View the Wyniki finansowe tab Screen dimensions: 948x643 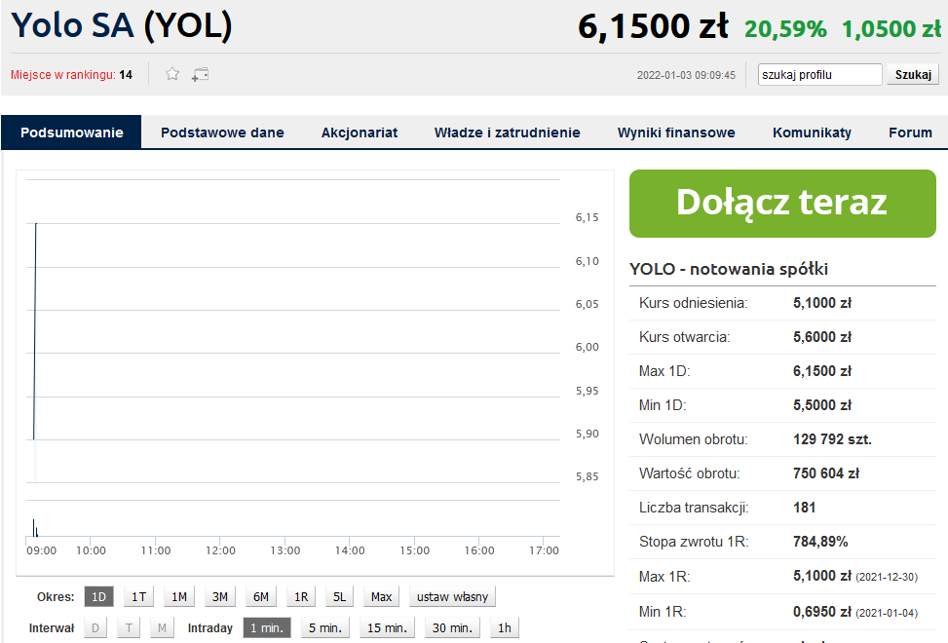676,132
